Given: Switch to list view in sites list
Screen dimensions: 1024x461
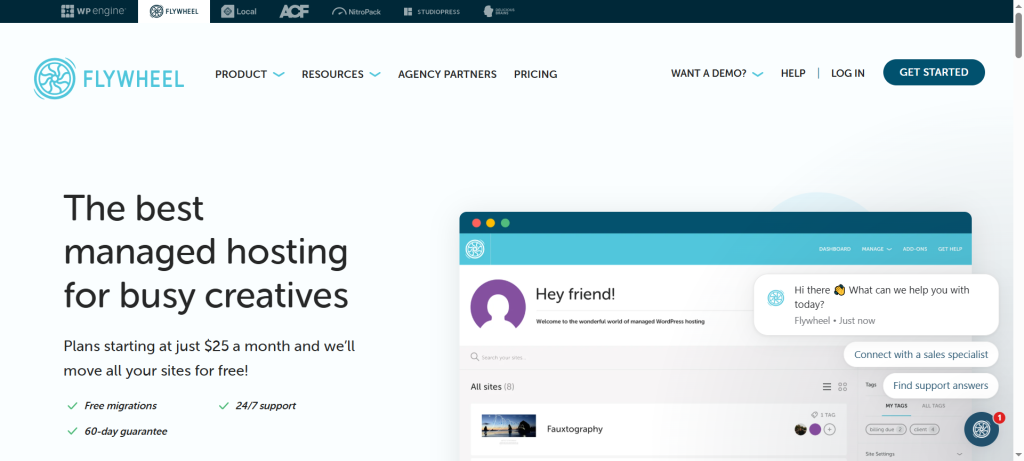Looking at the screenshot, I should (x=827, y=386).
